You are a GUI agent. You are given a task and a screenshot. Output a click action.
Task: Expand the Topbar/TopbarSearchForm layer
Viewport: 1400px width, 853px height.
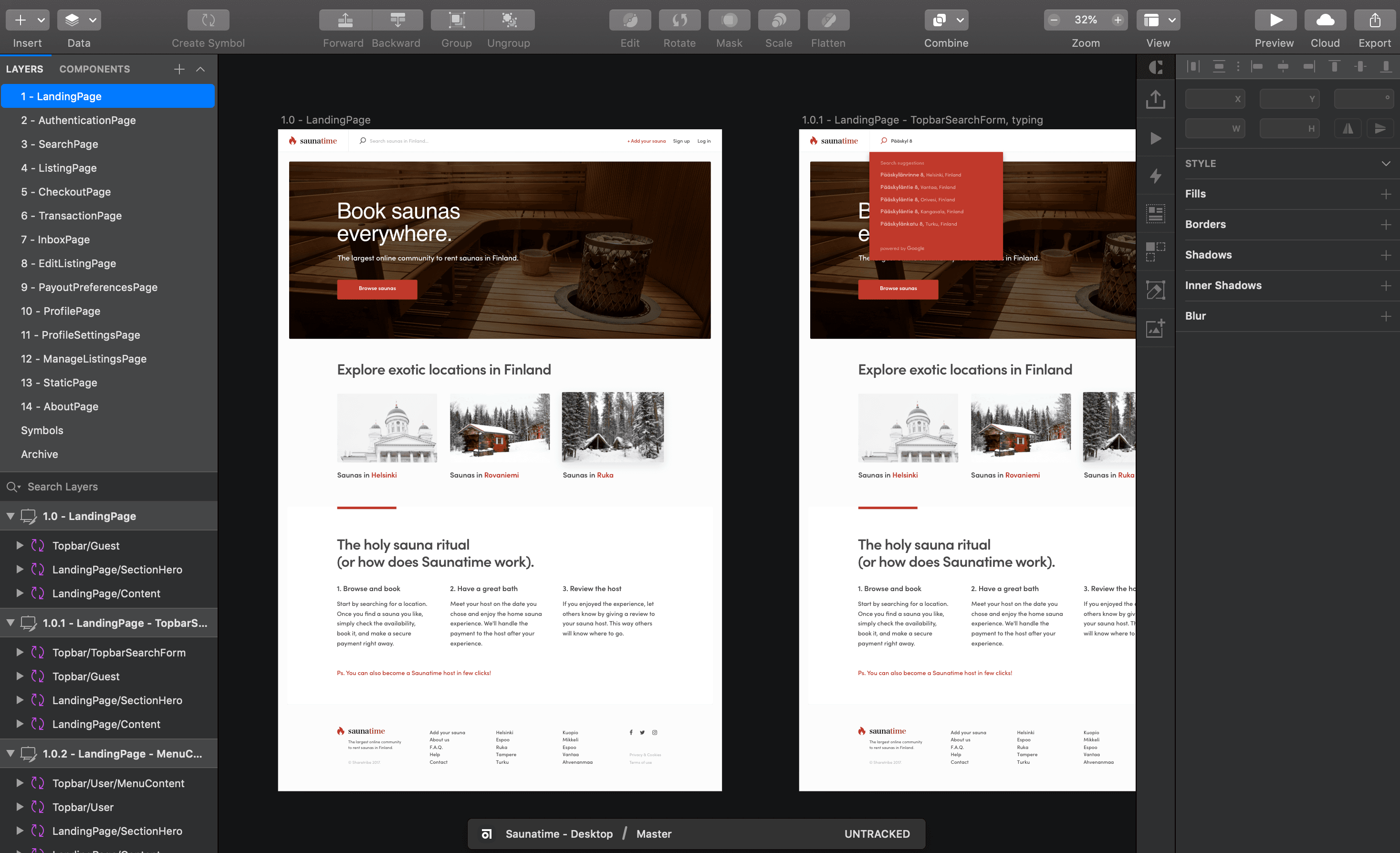[x=20, y=653]
